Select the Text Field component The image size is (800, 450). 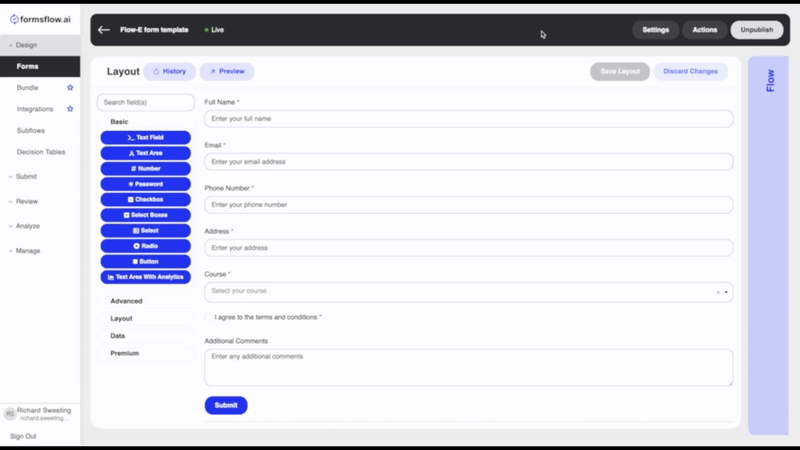145,137
